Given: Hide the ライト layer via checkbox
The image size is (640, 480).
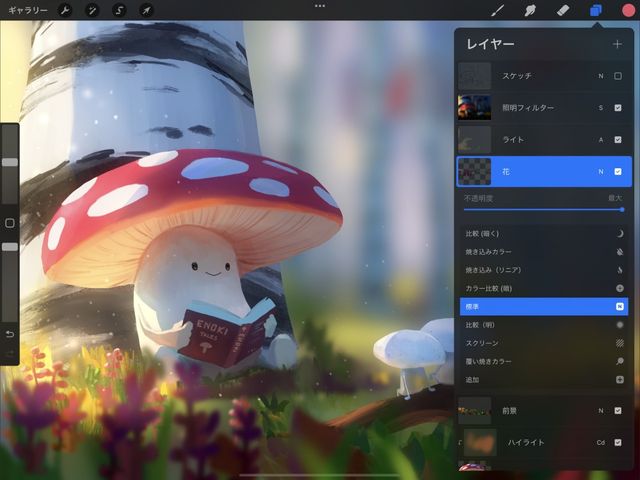Looking at the screenshot, I should click(618, 140).
